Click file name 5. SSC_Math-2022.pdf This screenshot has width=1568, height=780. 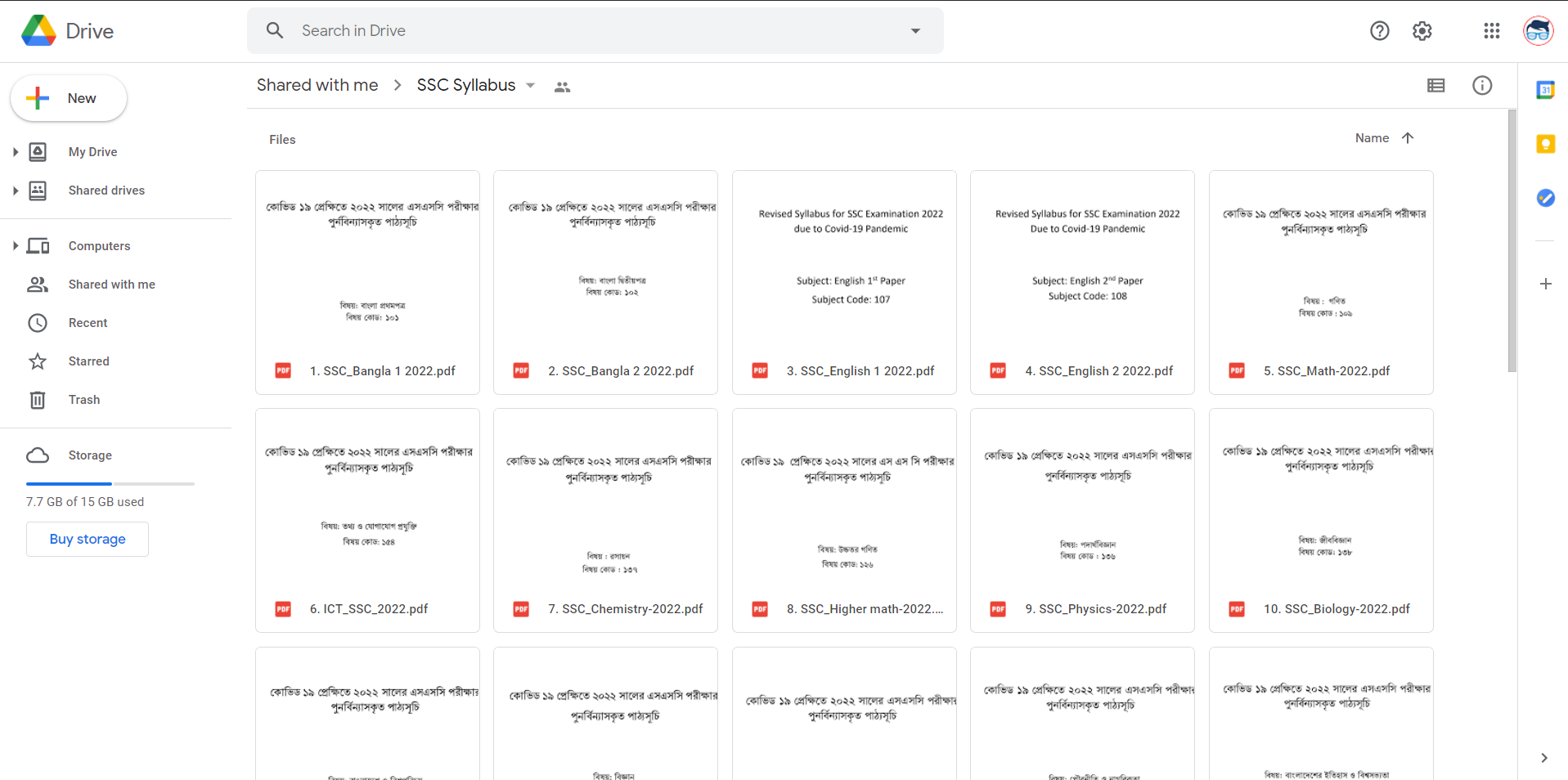(x=1327, y=371)
